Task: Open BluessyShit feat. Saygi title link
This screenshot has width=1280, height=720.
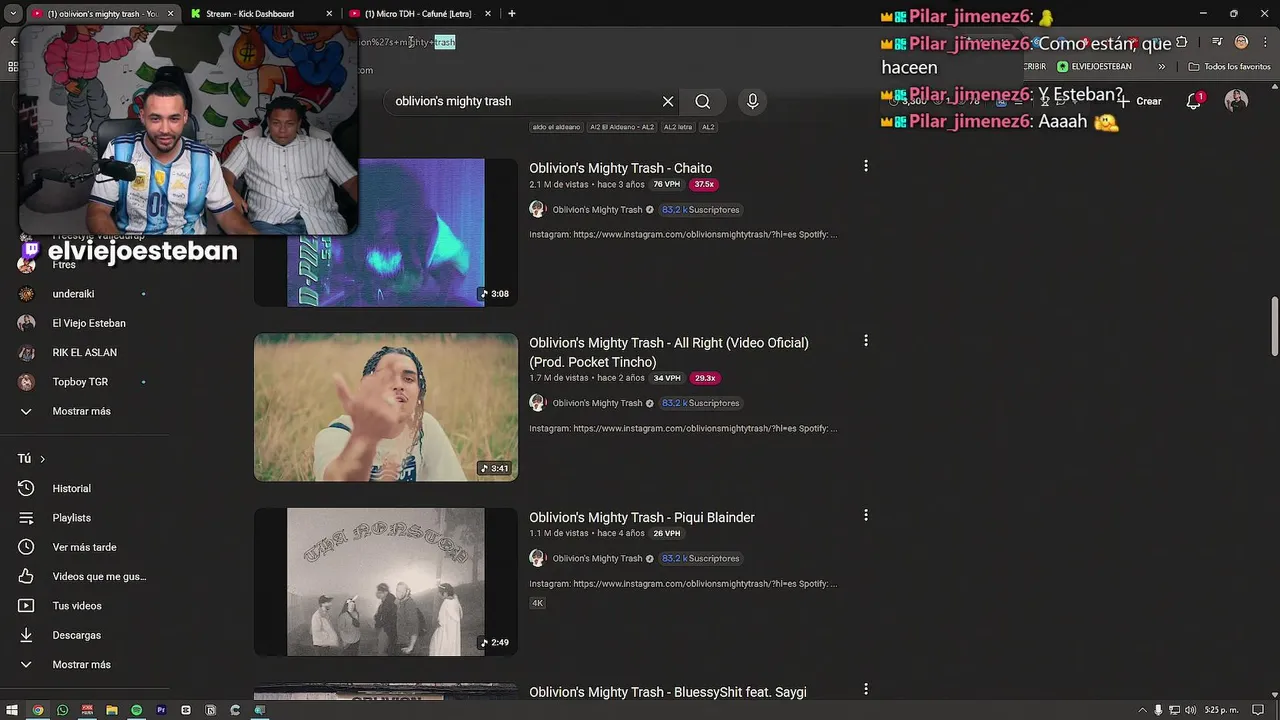Action: [x=667, y=692]
